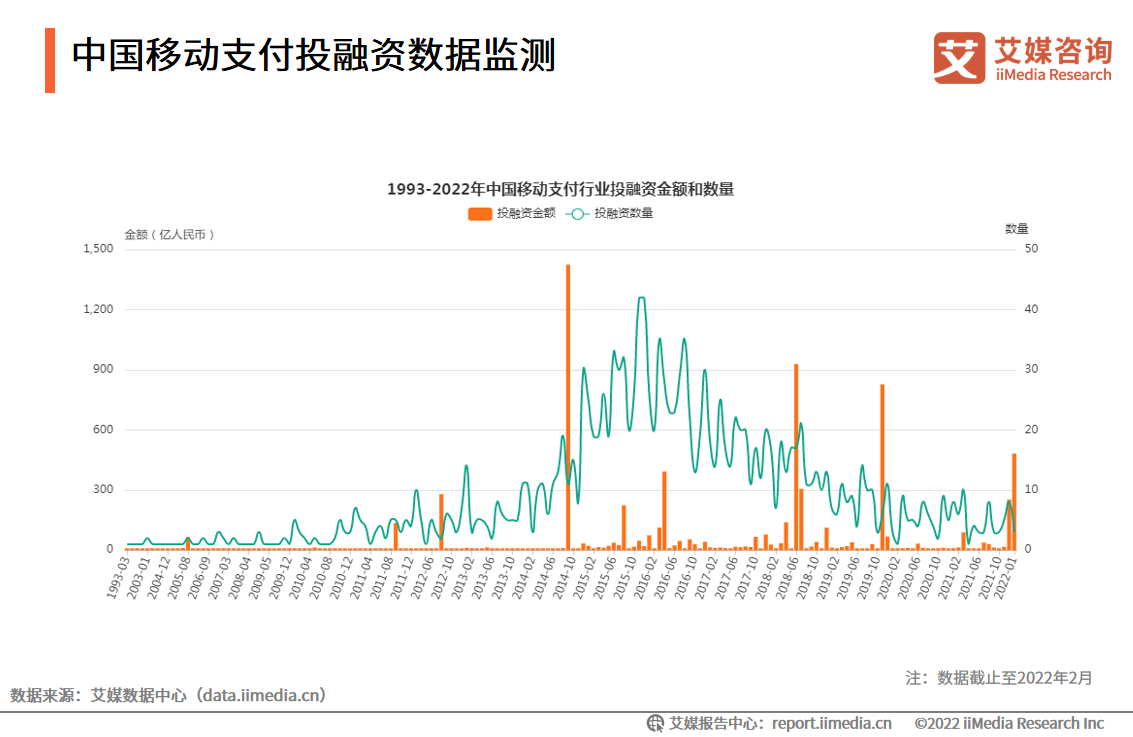Click the 600 value on left axis
1133x737 pixels.
pos(103,429)
